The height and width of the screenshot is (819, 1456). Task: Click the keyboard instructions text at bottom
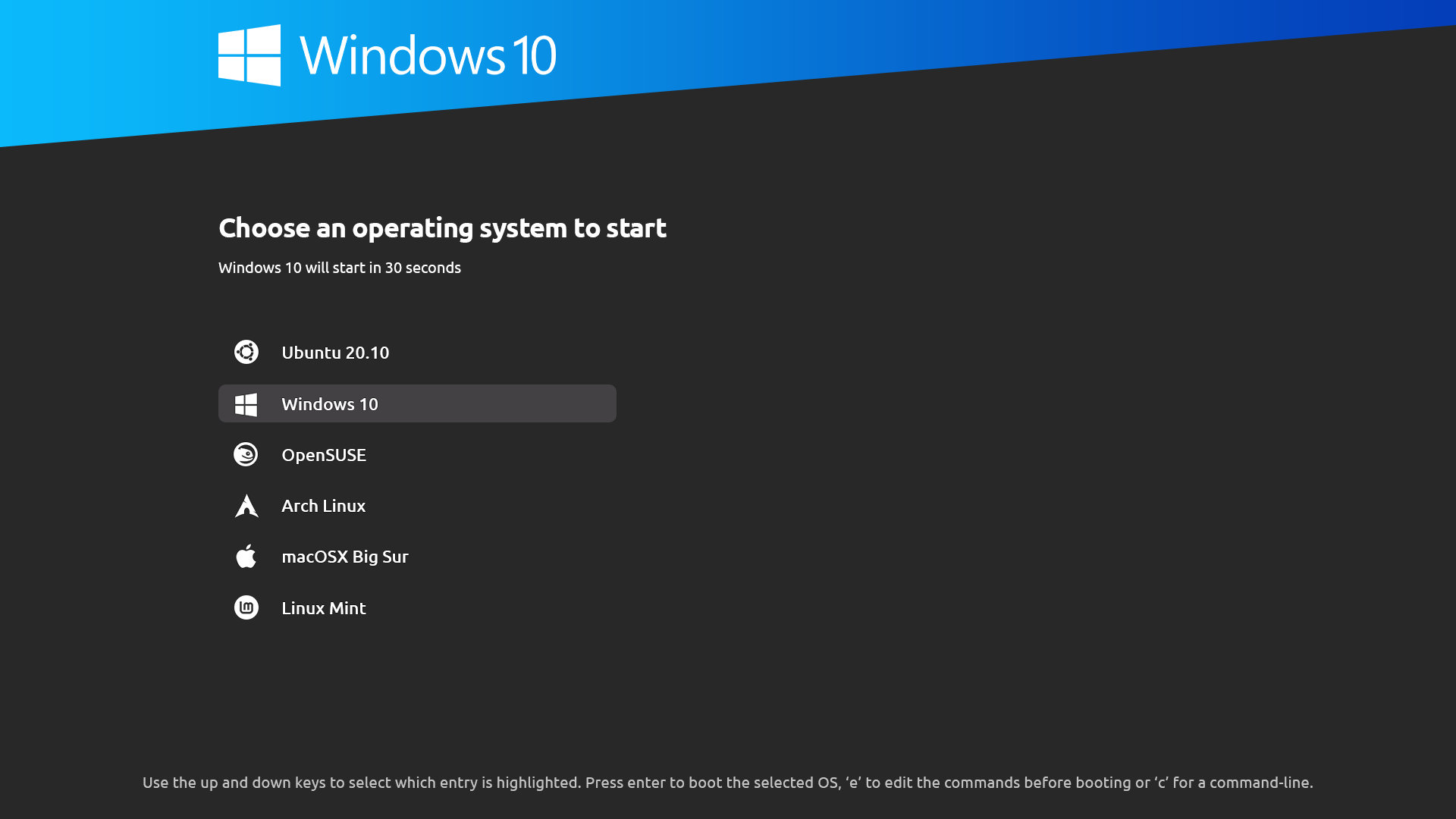tap(728, 783)
